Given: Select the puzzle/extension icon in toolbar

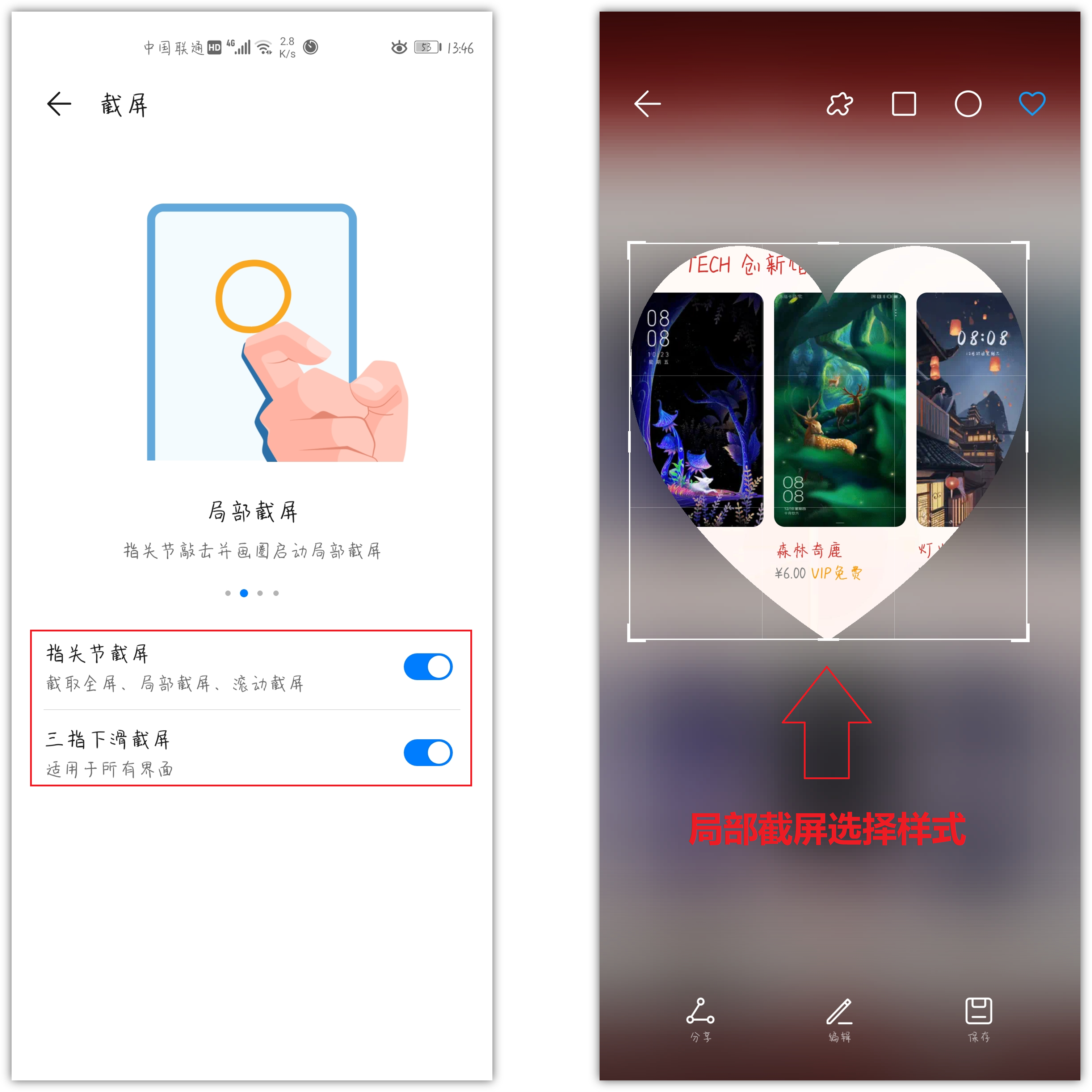Looking at the screenshot, I should tap(841, 102).
